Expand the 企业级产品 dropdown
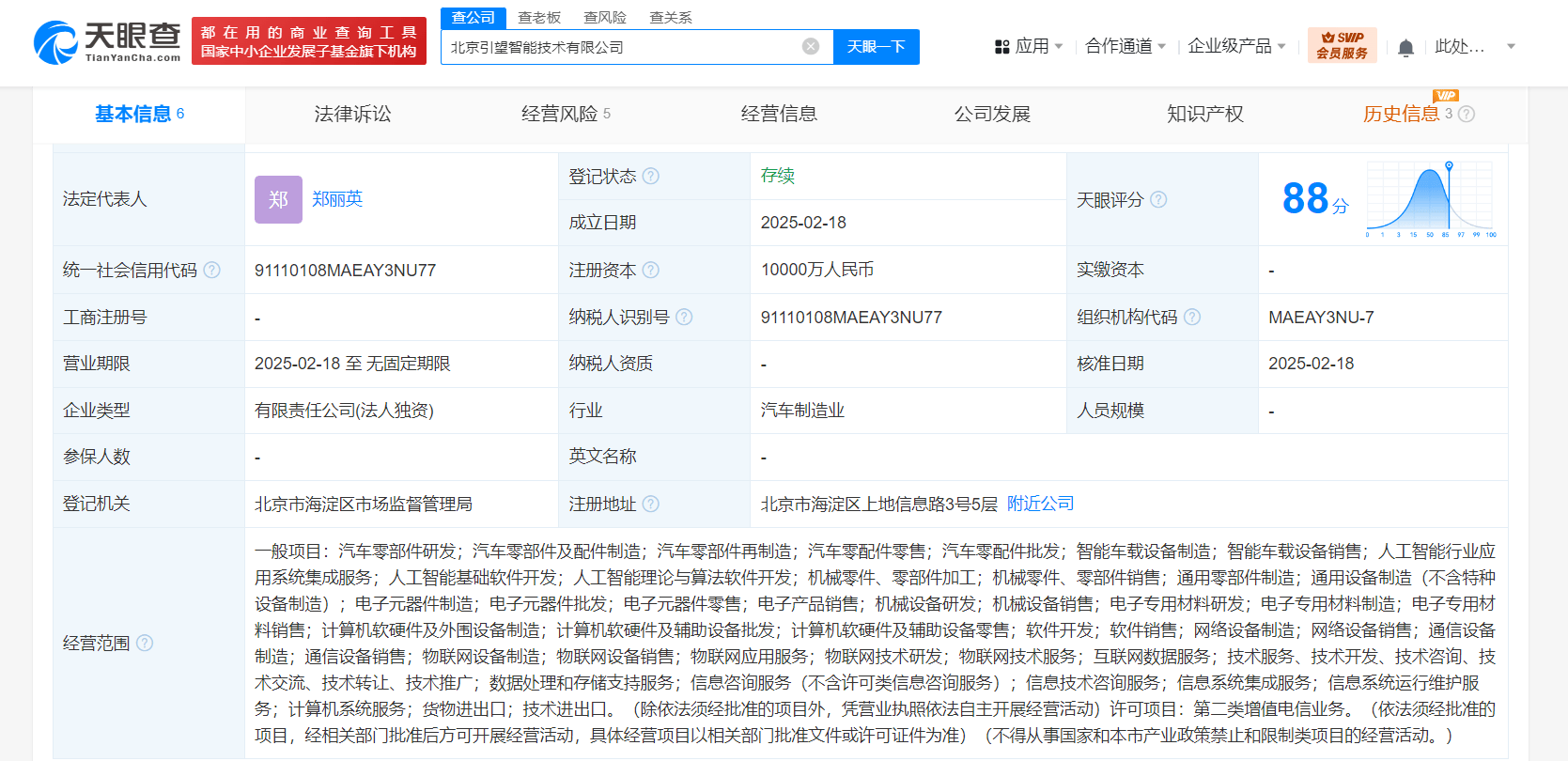The height and width of the screenshot is (761, 1568). coord(1235,46)
